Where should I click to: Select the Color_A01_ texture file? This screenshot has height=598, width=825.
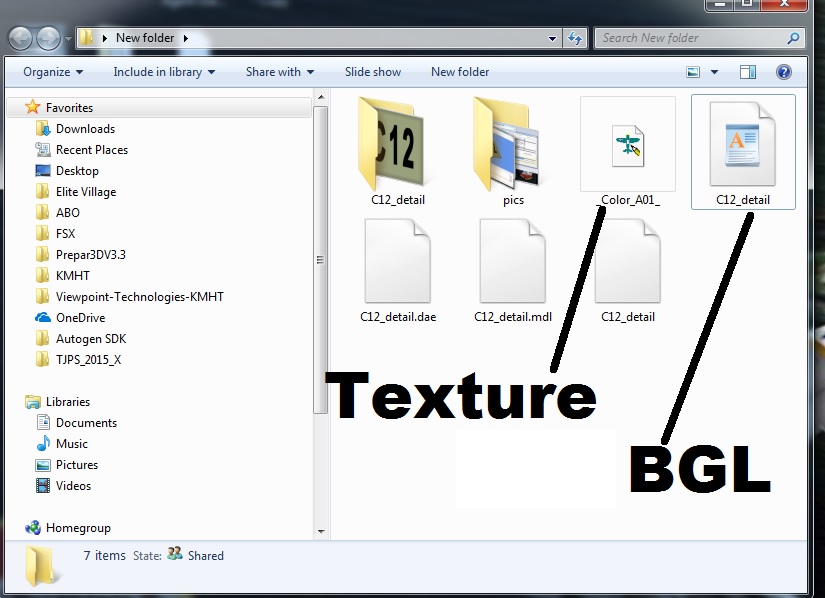(x=627, y=145)
